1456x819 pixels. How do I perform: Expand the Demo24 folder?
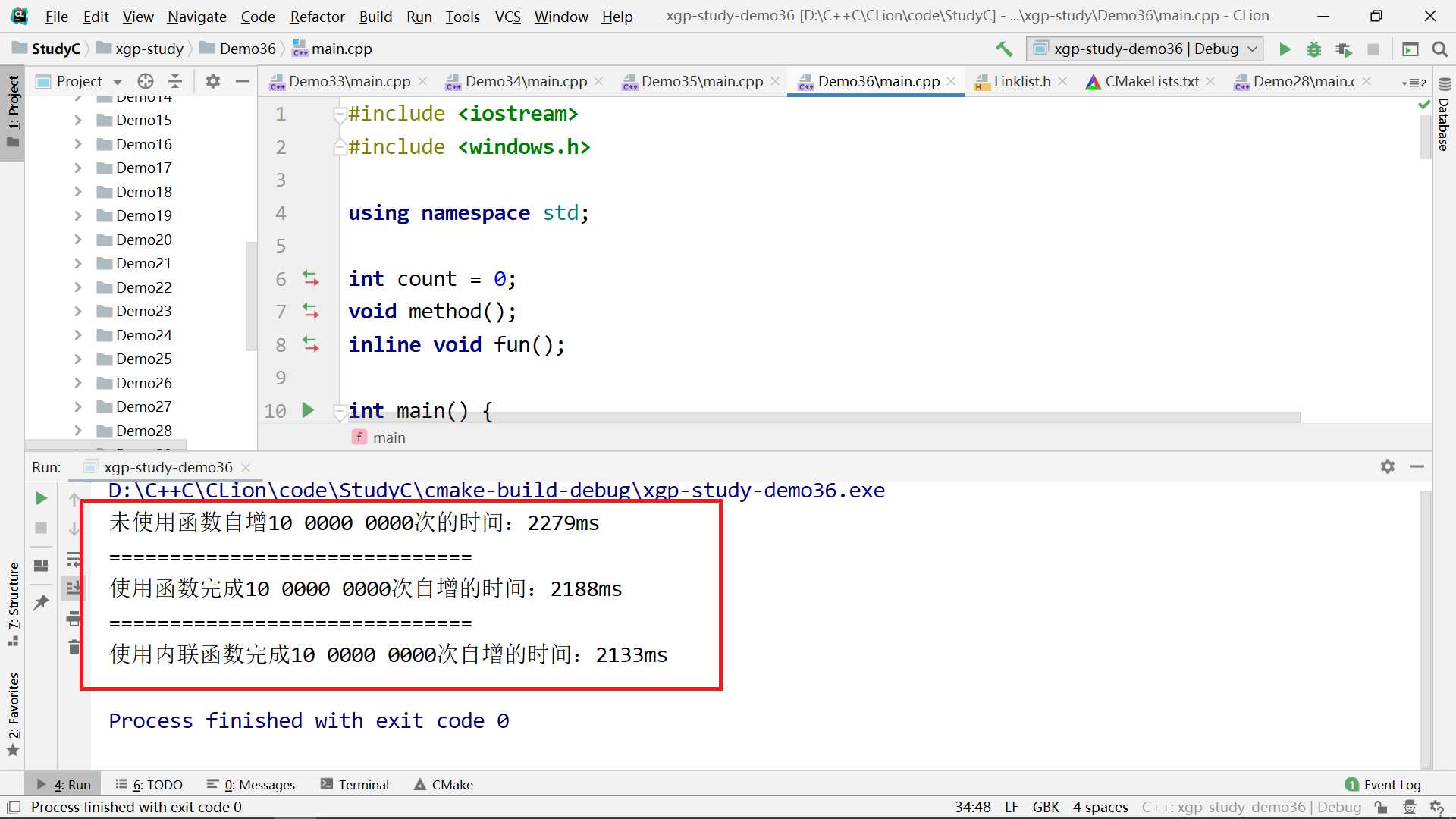coord(78,335)
